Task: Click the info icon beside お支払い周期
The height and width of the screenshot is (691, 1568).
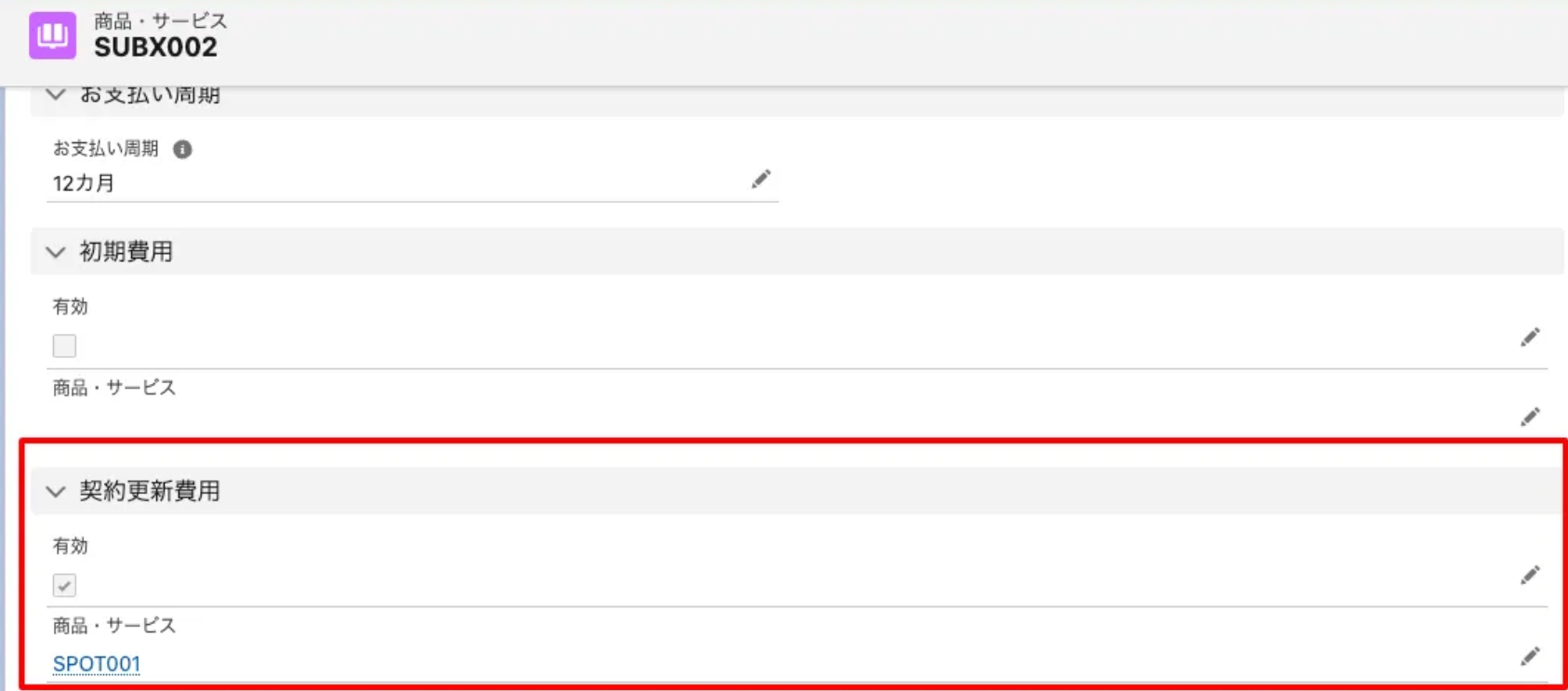Action: tap(182, 149)
